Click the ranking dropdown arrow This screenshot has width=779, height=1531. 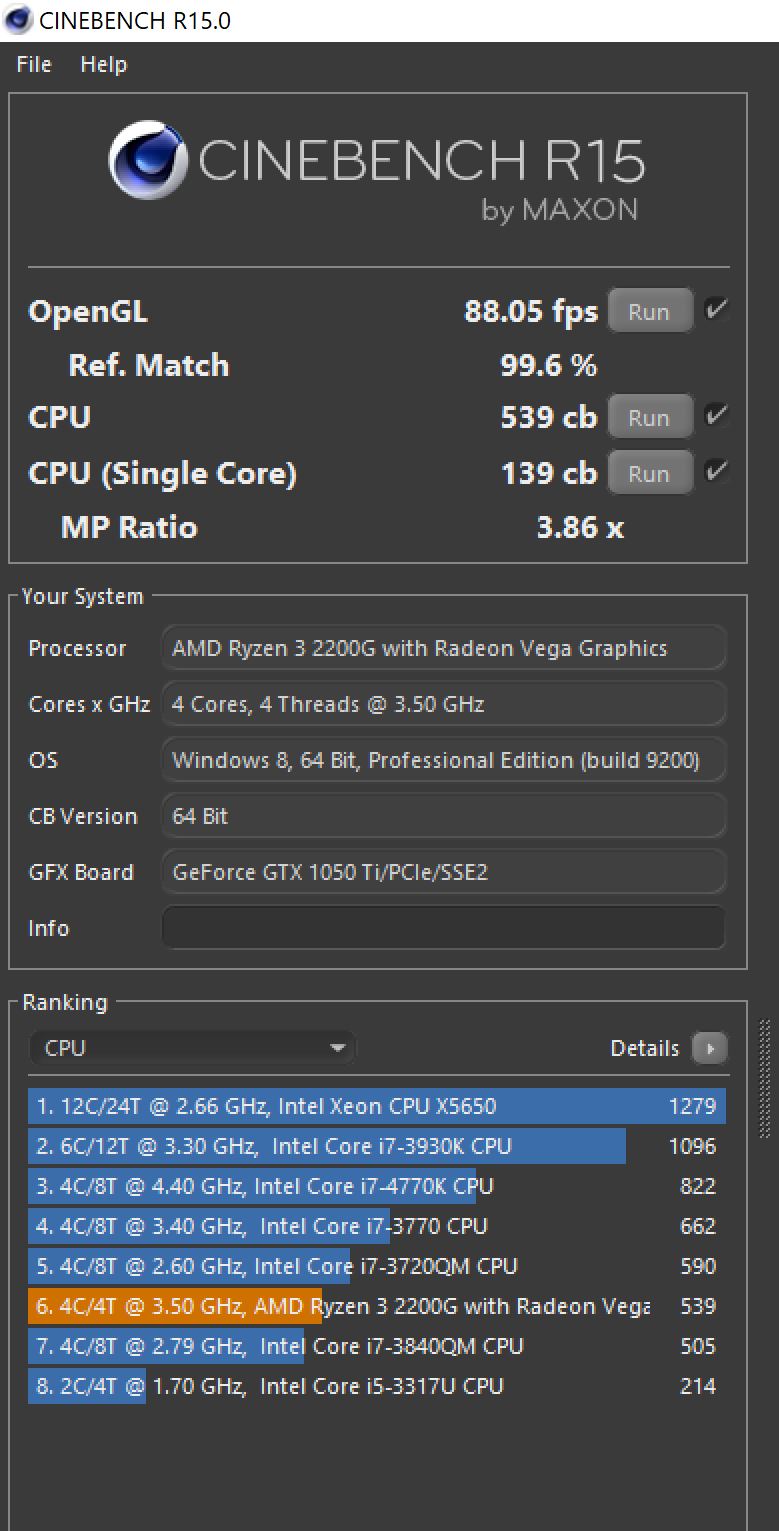click(337, 1048)
